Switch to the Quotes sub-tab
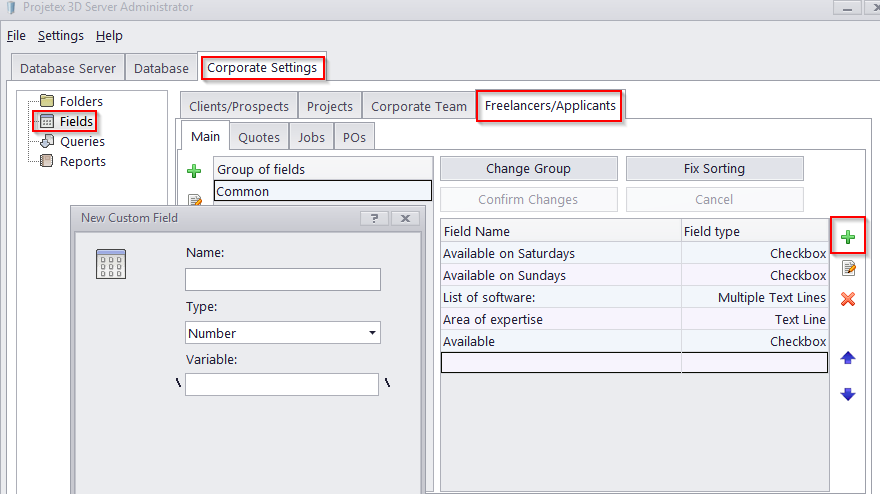The image size is (880, 494). pos(259,138)
